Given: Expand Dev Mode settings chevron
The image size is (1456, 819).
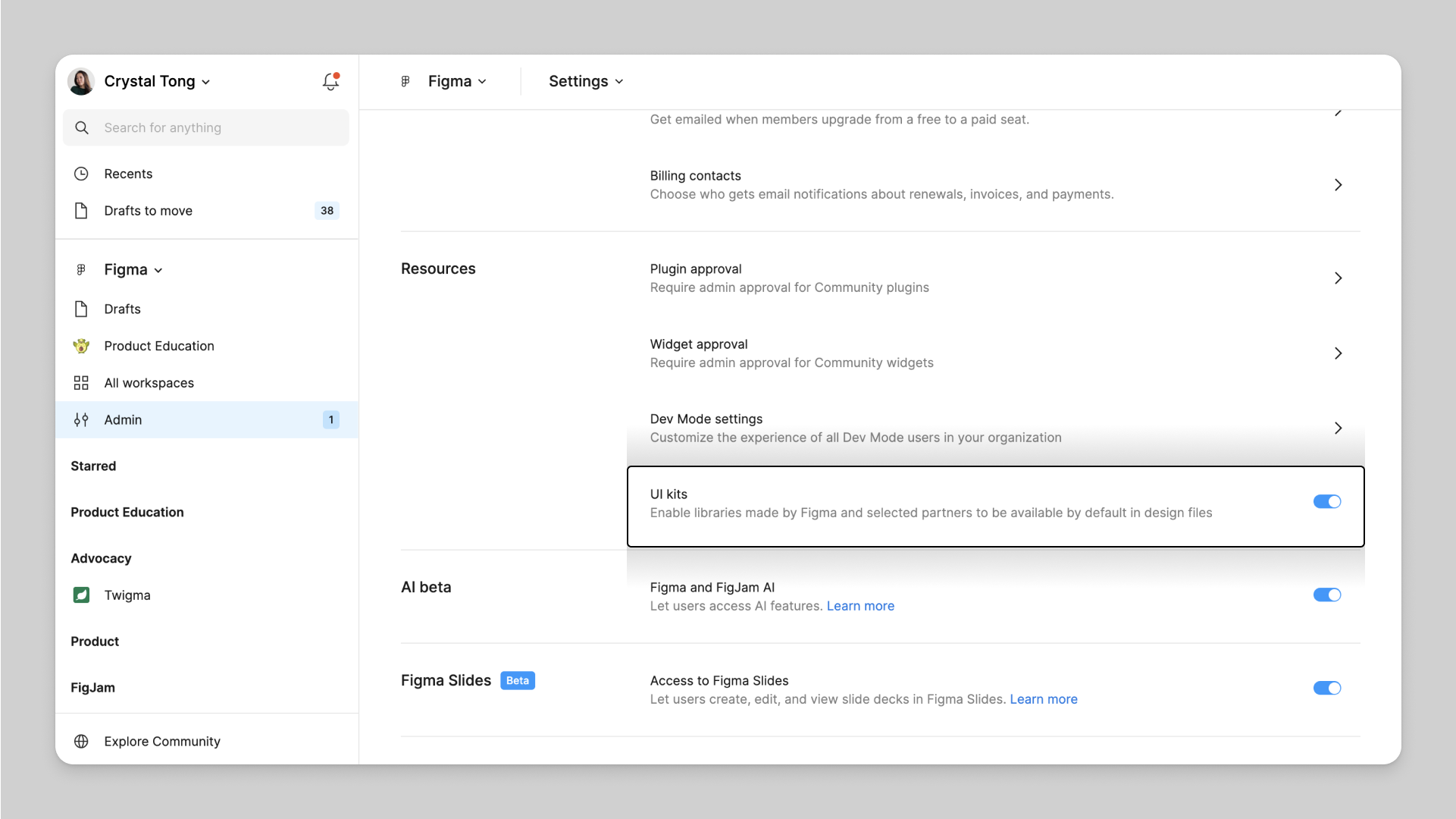Looking at the screenshot, I should pos(1339,428).
